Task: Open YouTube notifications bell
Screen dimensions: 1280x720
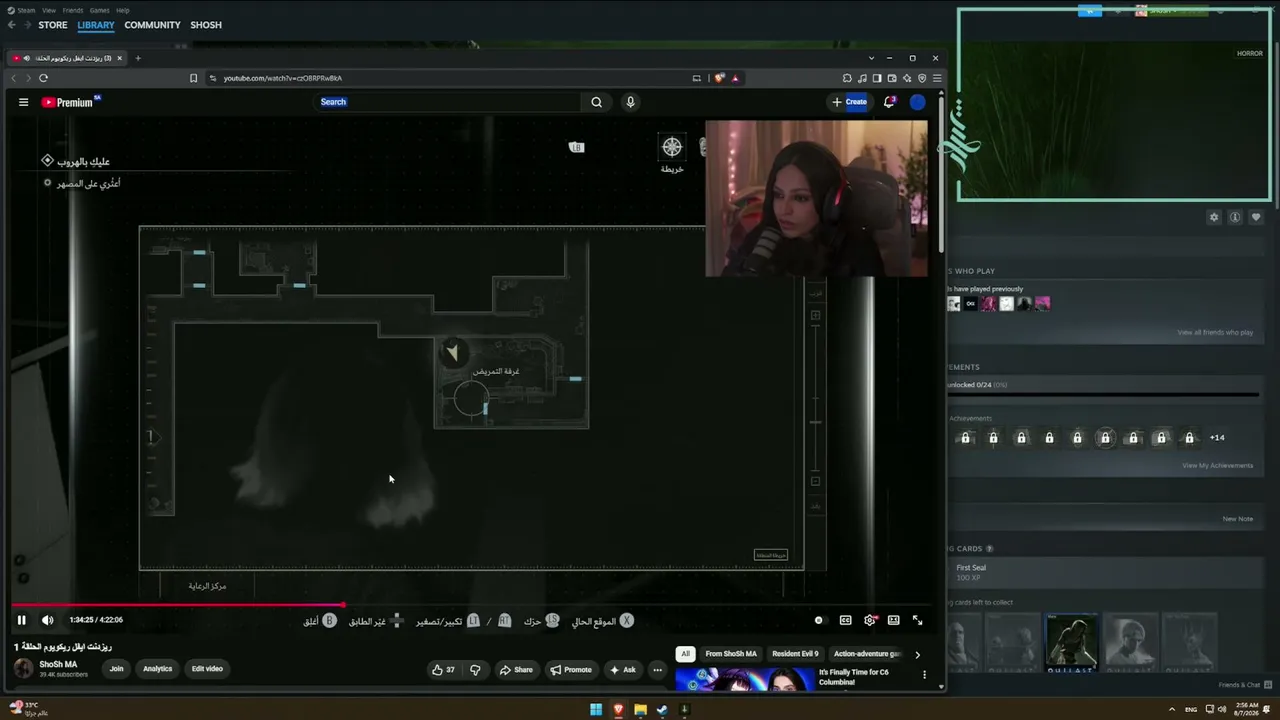Action: click(x=889, y=102)
